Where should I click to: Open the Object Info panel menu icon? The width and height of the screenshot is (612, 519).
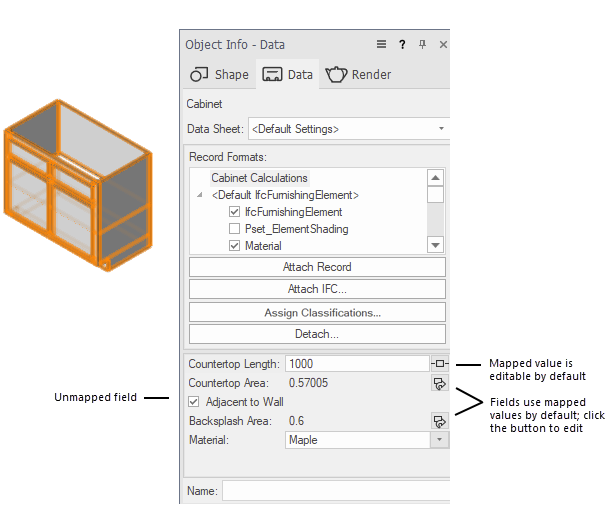[381, 44]
